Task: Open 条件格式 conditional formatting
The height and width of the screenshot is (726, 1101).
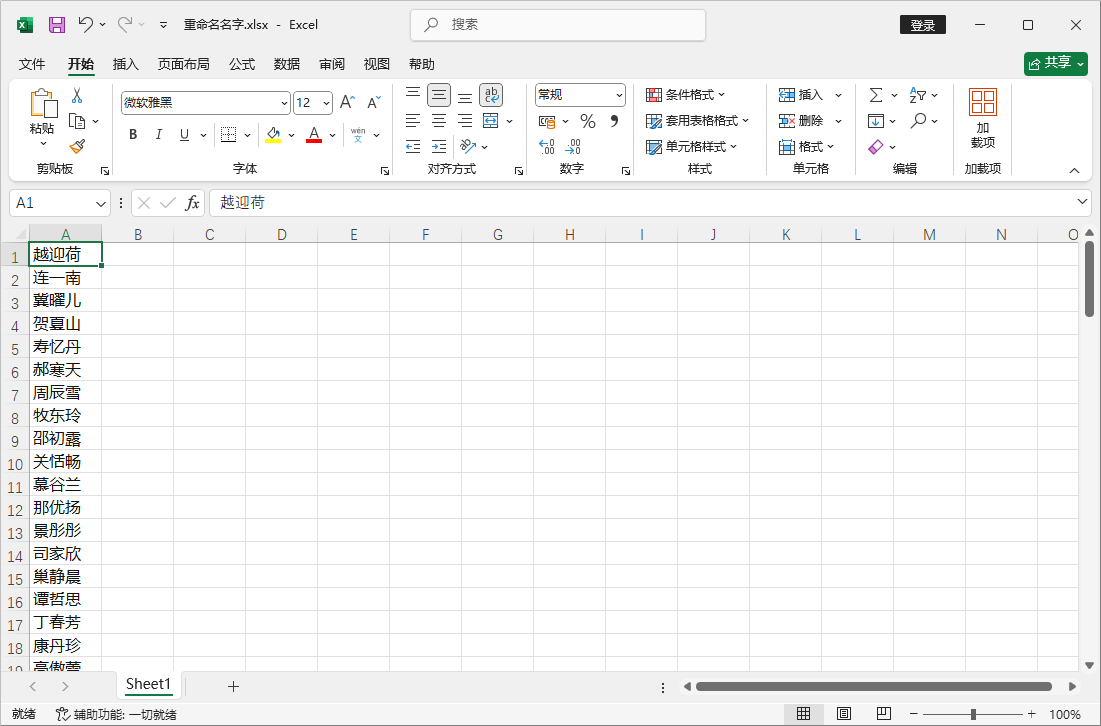Action: pyautogui.click(x=689, y=94)
